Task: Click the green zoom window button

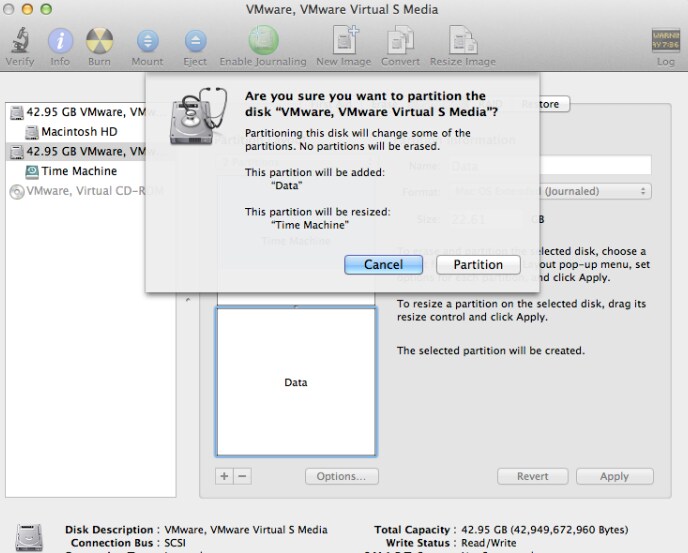Action: [46, 9]
